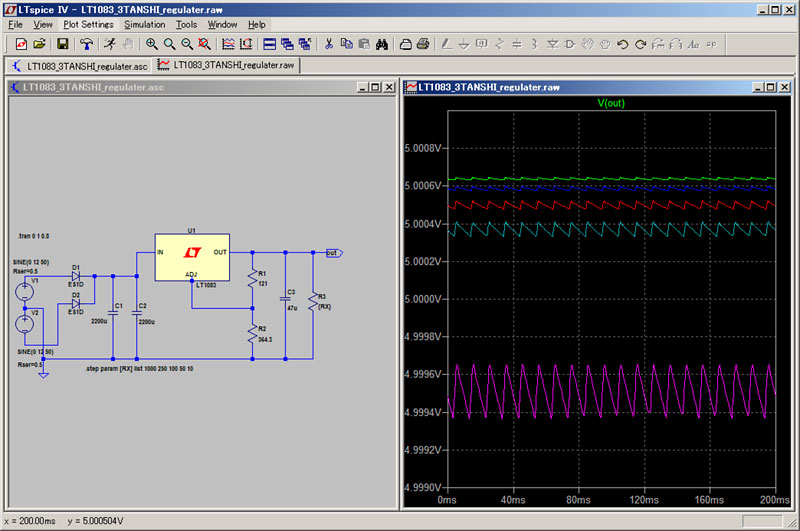Switch to LT1083_3TANSHI_regulater.raw tab
The image size is (800, 531).
227,65
